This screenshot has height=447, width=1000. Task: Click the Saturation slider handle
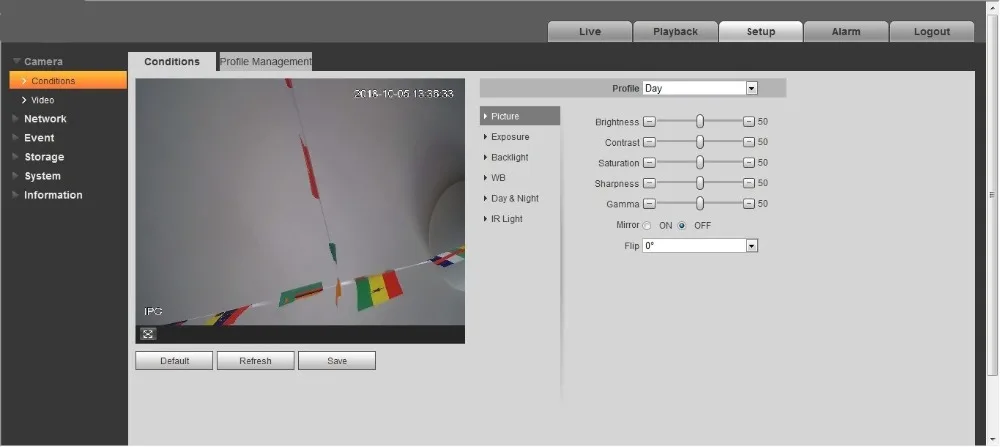(700, 162)
